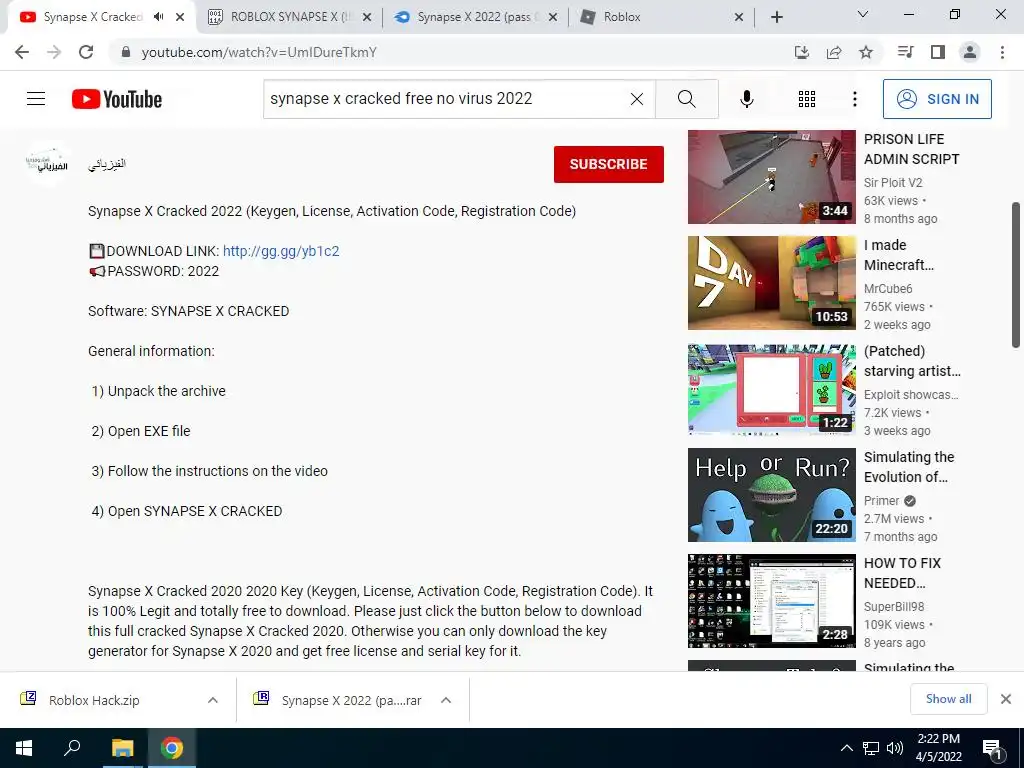1024x768 pixels.
Task: Click the Sir Ploit V2 channel name
Action: click(893, 183)
